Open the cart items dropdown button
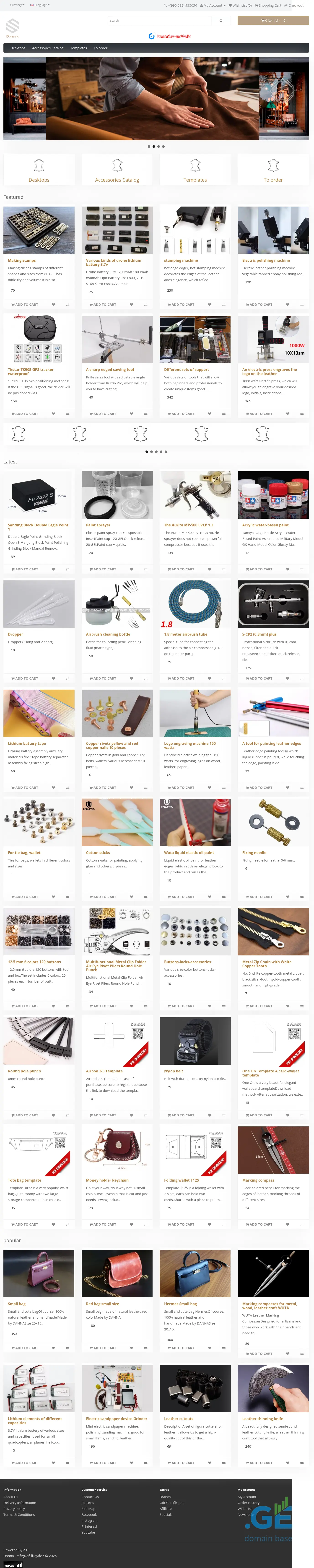Viewport: 314px width, 1568px height. pos(273,21)
